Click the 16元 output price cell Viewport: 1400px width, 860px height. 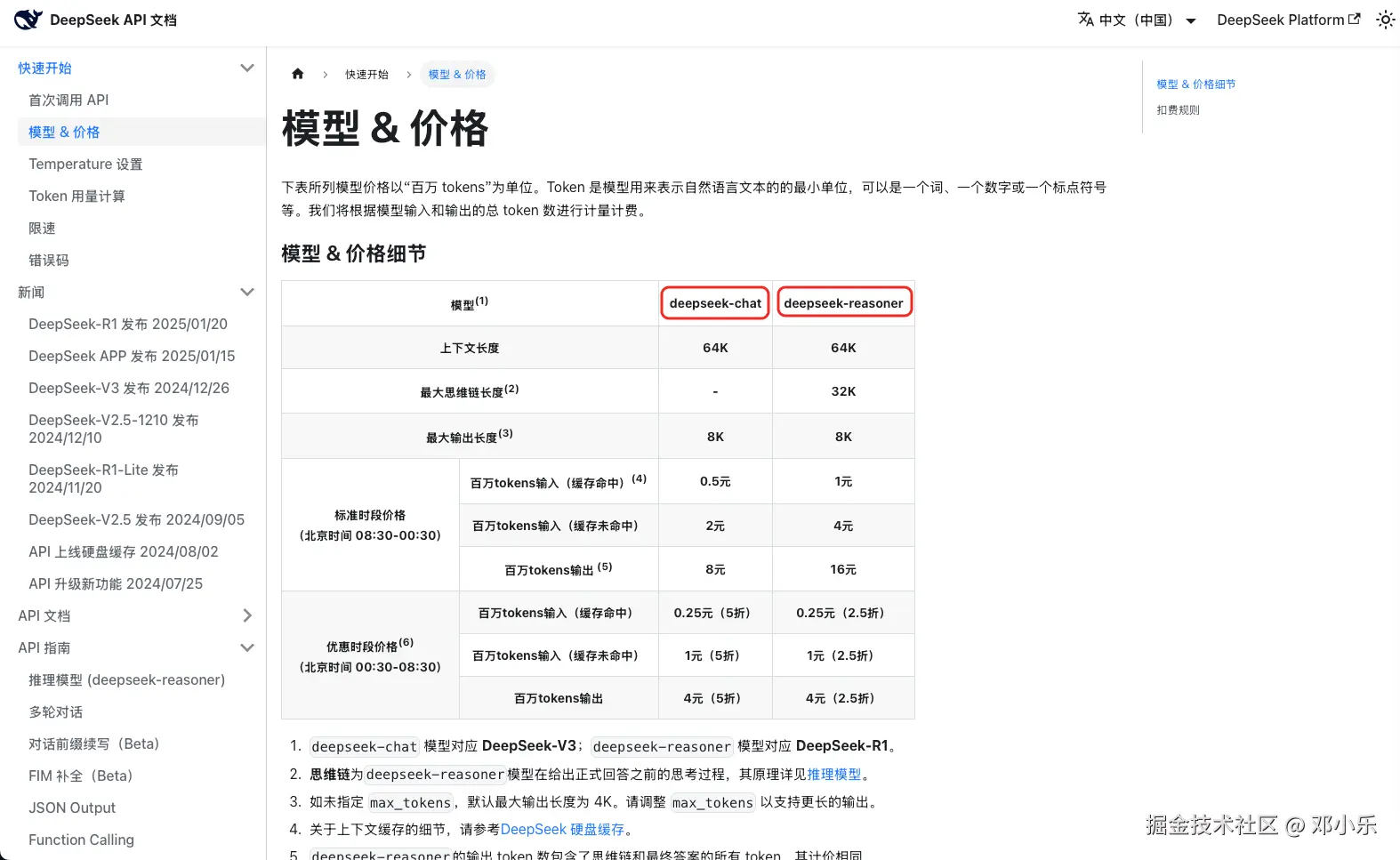pos(843,569)
